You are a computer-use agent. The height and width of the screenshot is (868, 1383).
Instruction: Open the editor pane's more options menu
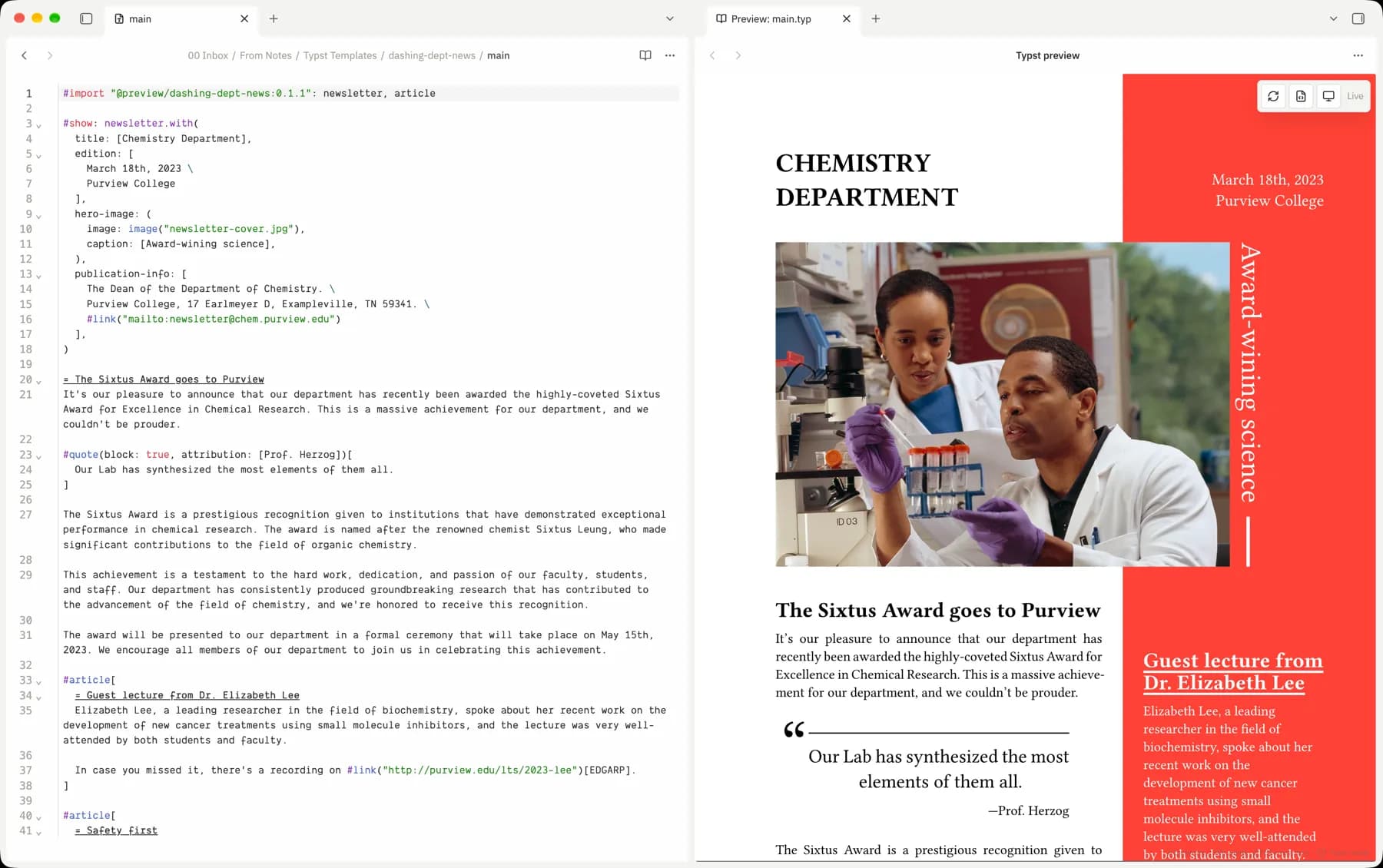670,55
